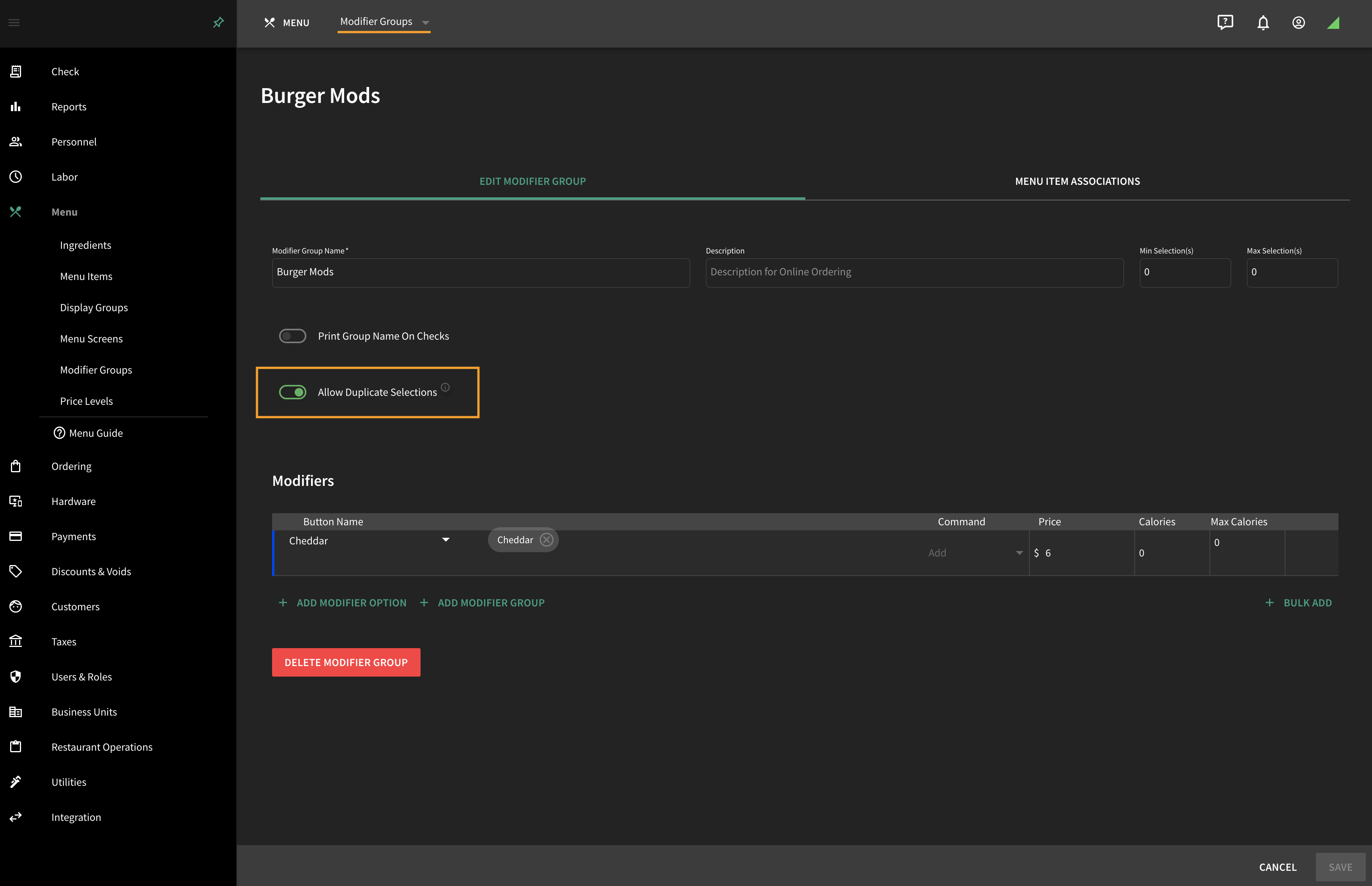
Task: Click Add Modifier Option
Action: tap(343, 603)
